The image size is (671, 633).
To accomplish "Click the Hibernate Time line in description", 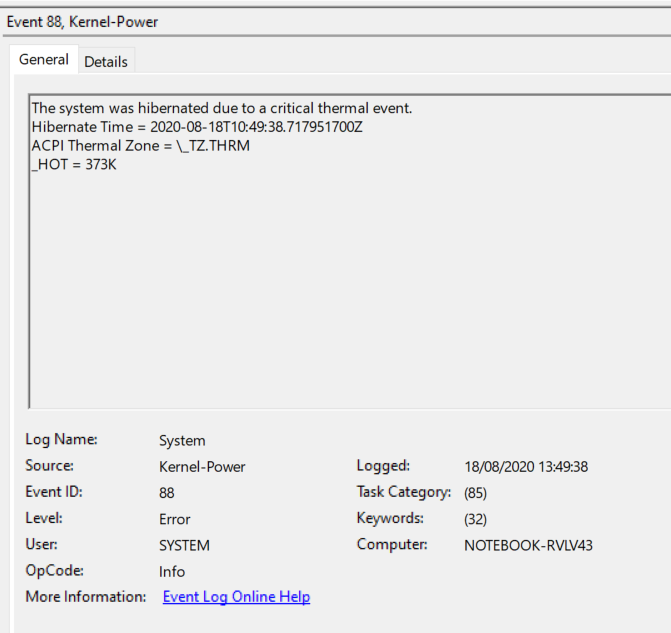I will pyautogui.click(x=197, y=127).
